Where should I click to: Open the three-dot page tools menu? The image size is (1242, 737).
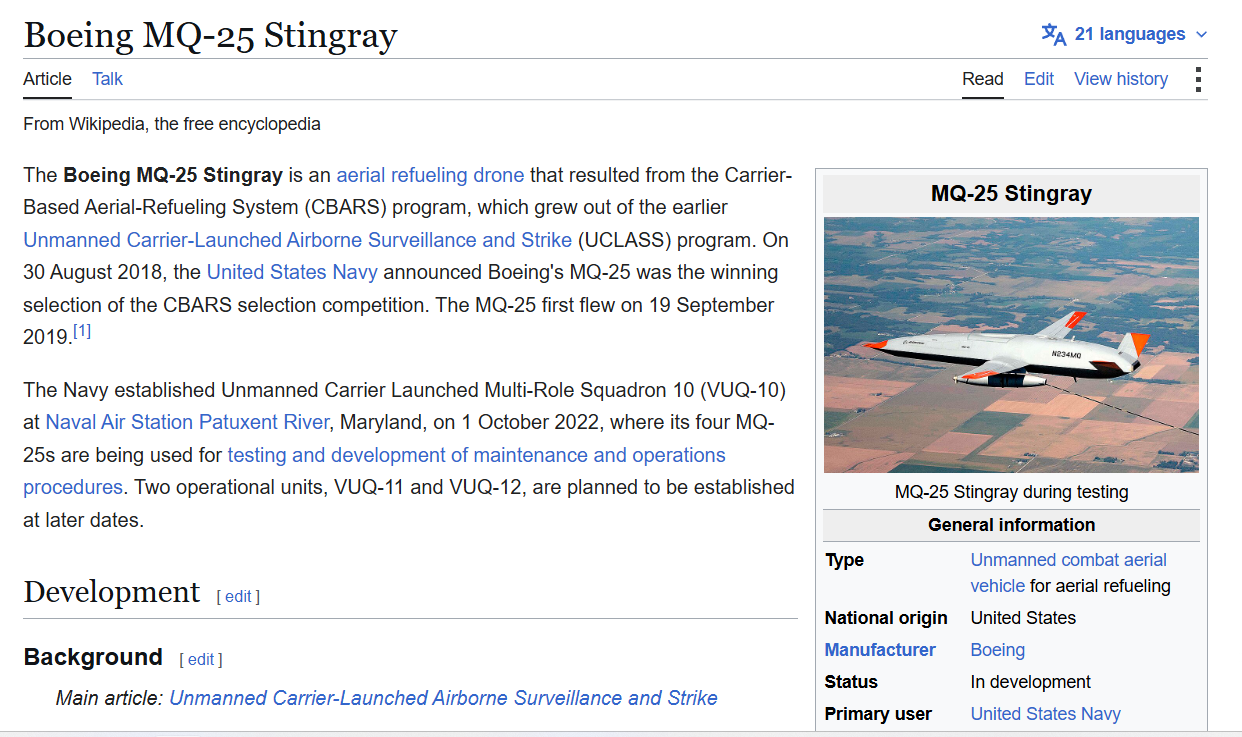pos(1198,79)
